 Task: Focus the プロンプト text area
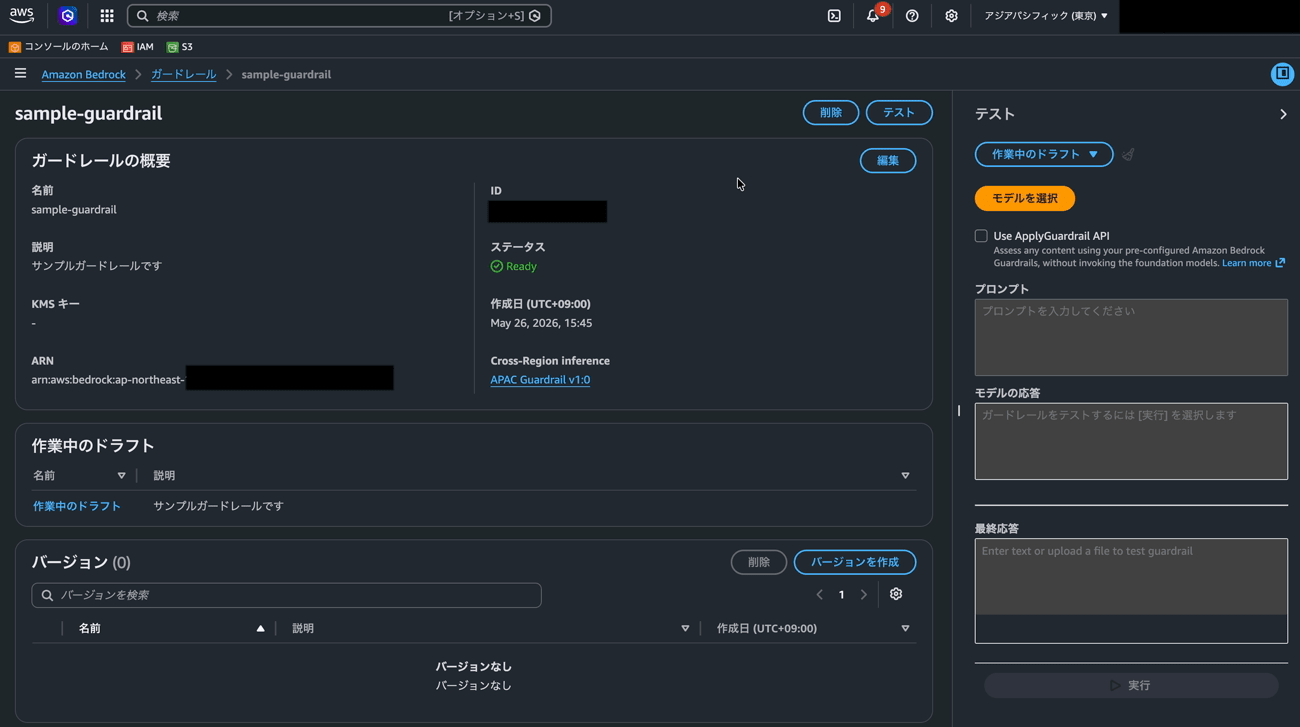pyautogui.click(x=1131, y=338)
